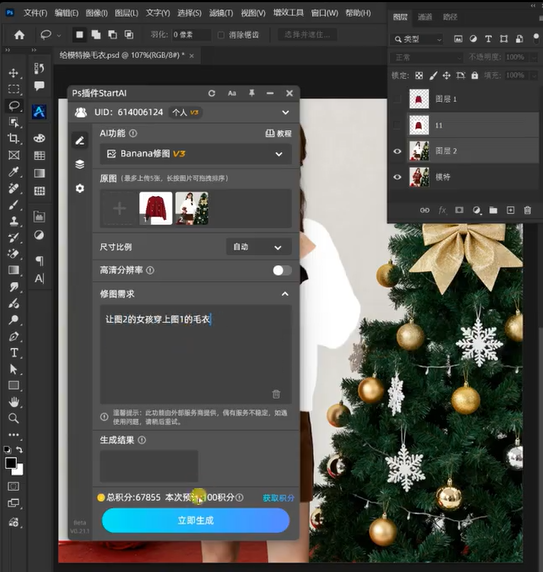Open StartAI settings gear icon
Image resolution: width=543 pixels, height=572 pixels.
pos(80,188)
